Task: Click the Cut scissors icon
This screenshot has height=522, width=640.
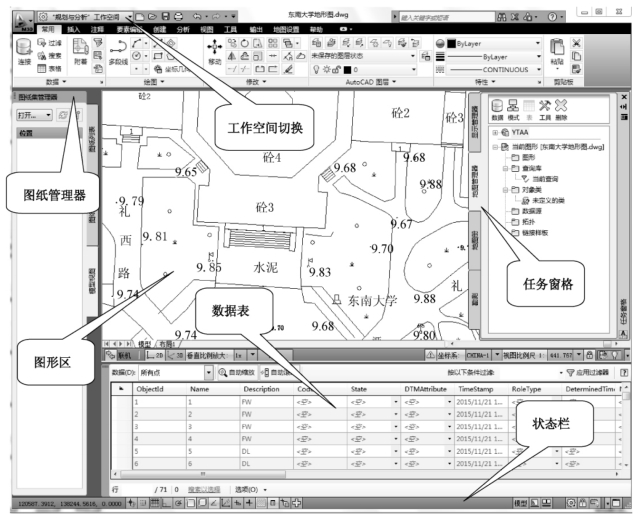Action: [x=576, y=43]
